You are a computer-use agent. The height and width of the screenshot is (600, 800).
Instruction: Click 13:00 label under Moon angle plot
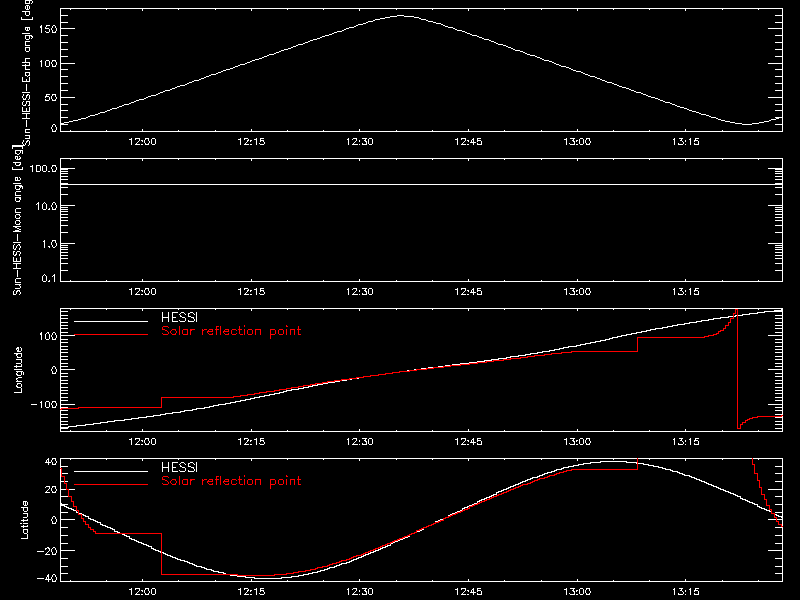(x=577, y=292)
